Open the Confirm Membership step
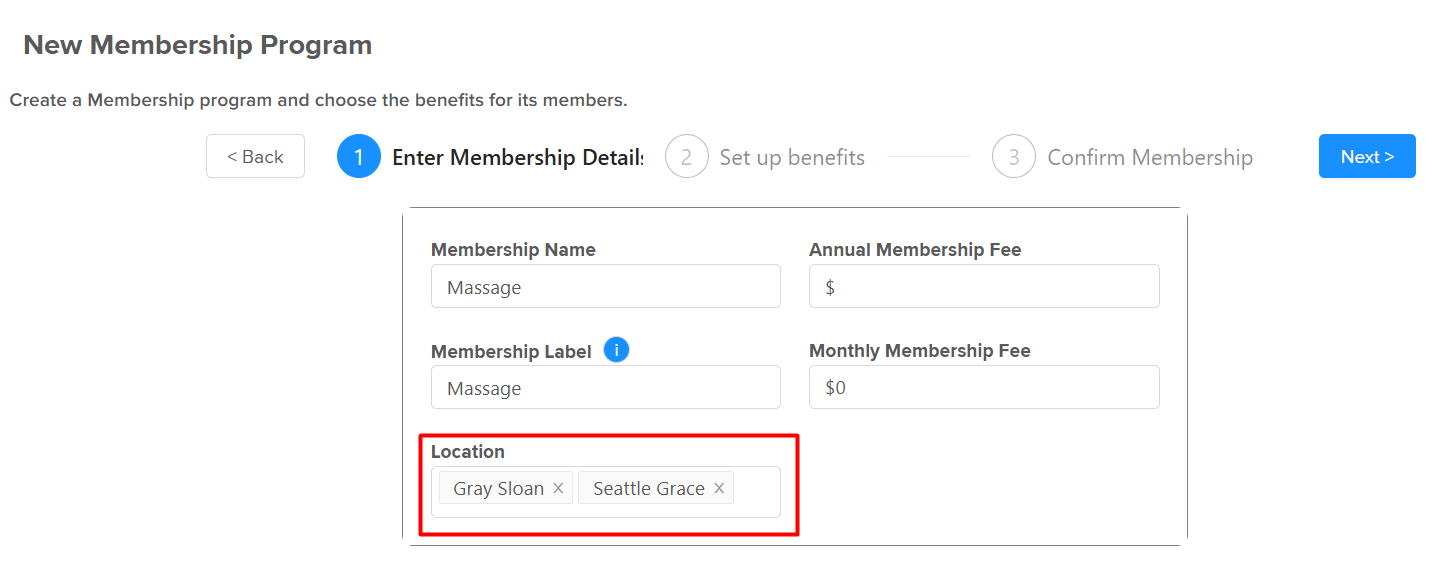Viewport: 1437px width, 567px height. pos(1150,157)
